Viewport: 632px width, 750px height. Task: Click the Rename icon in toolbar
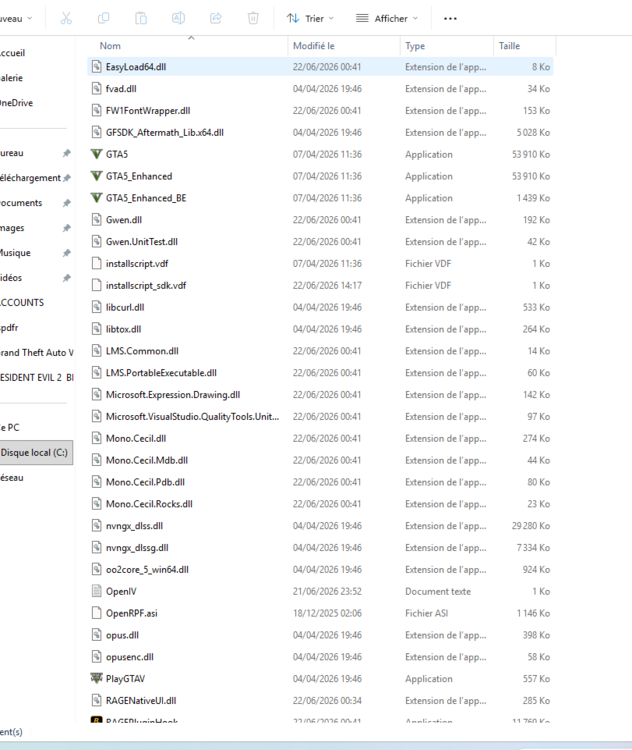178,18
